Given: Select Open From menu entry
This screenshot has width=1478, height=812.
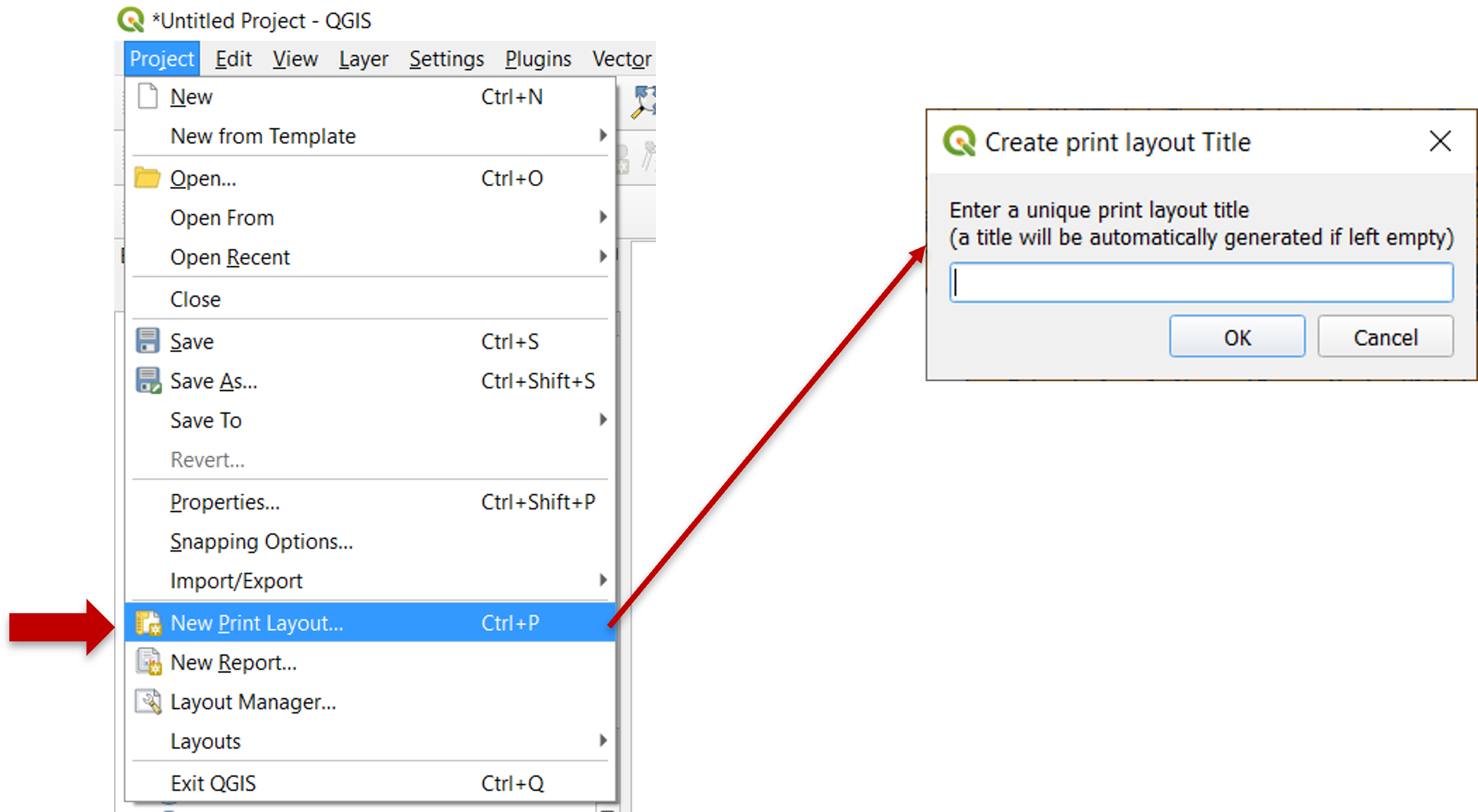Looking at the screenshot, I should pos(370,218).
